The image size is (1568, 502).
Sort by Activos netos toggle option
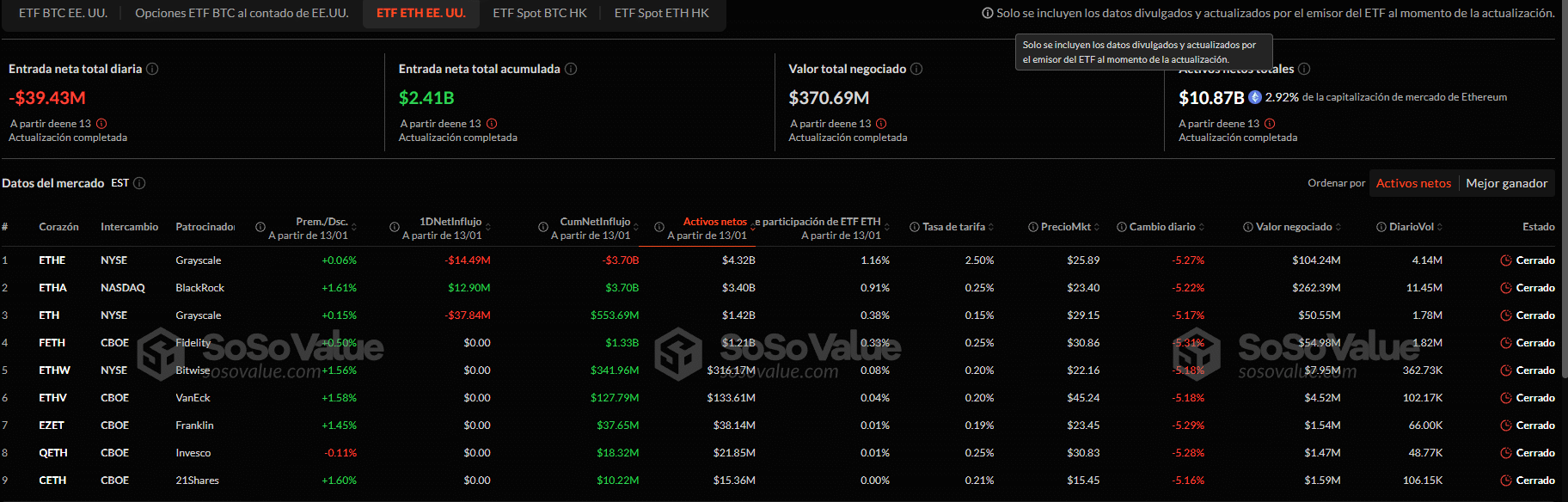tap(1412, 183)
